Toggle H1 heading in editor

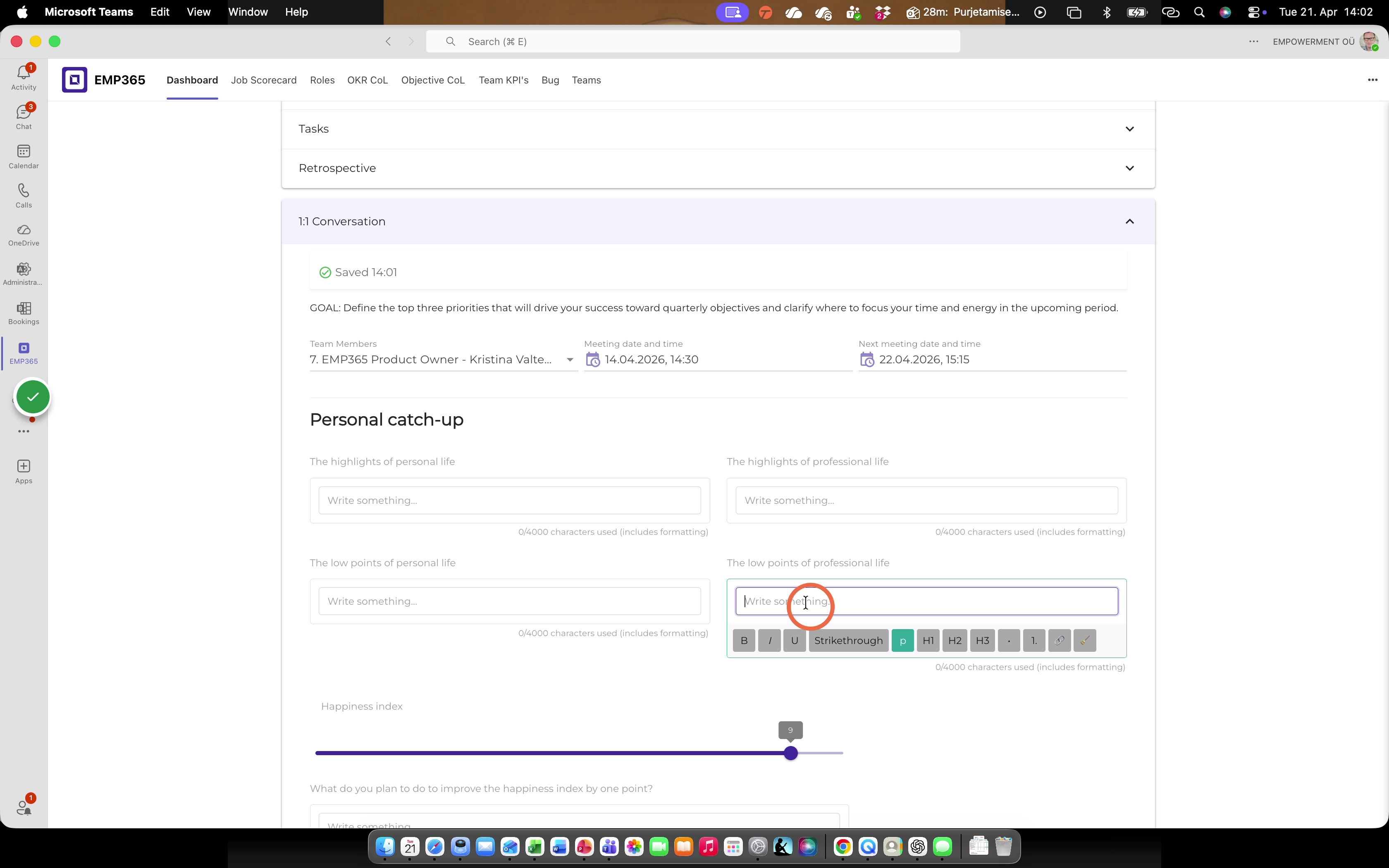(x=928, y=640)
